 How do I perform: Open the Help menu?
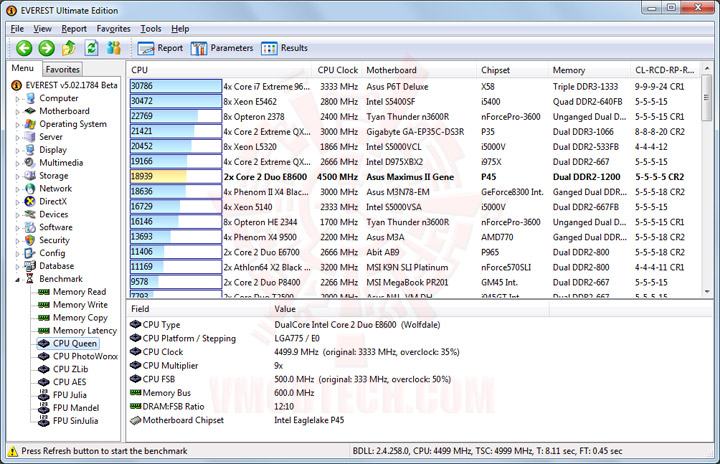click(x=180, y=28)
